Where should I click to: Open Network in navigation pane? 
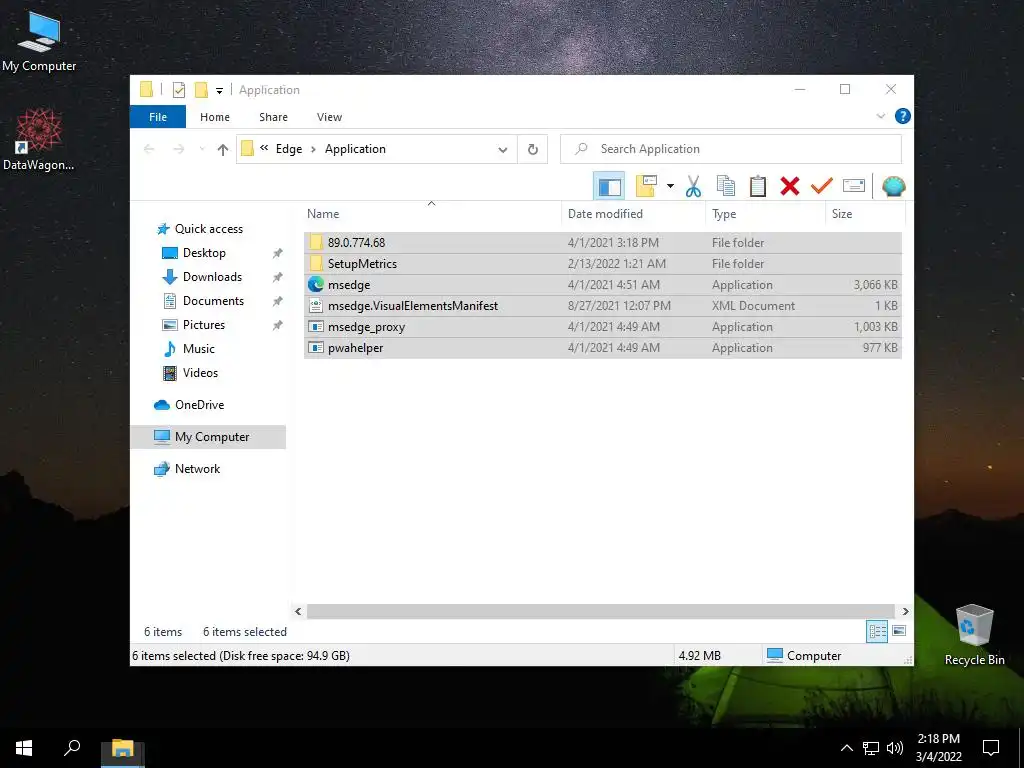pos(197,469)
